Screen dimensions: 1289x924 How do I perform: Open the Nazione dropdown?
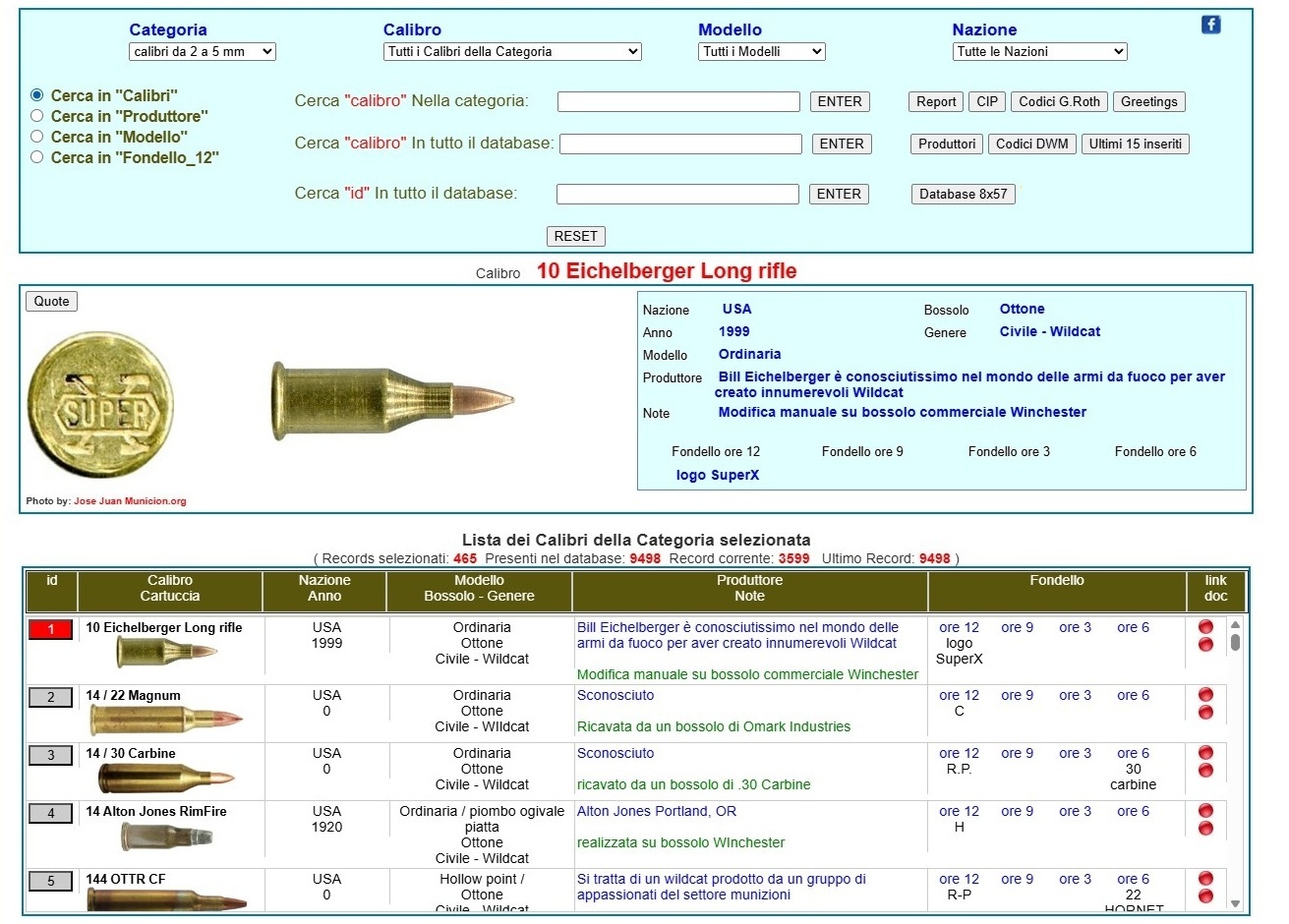pyautogui.click(x=1038, y=52)
